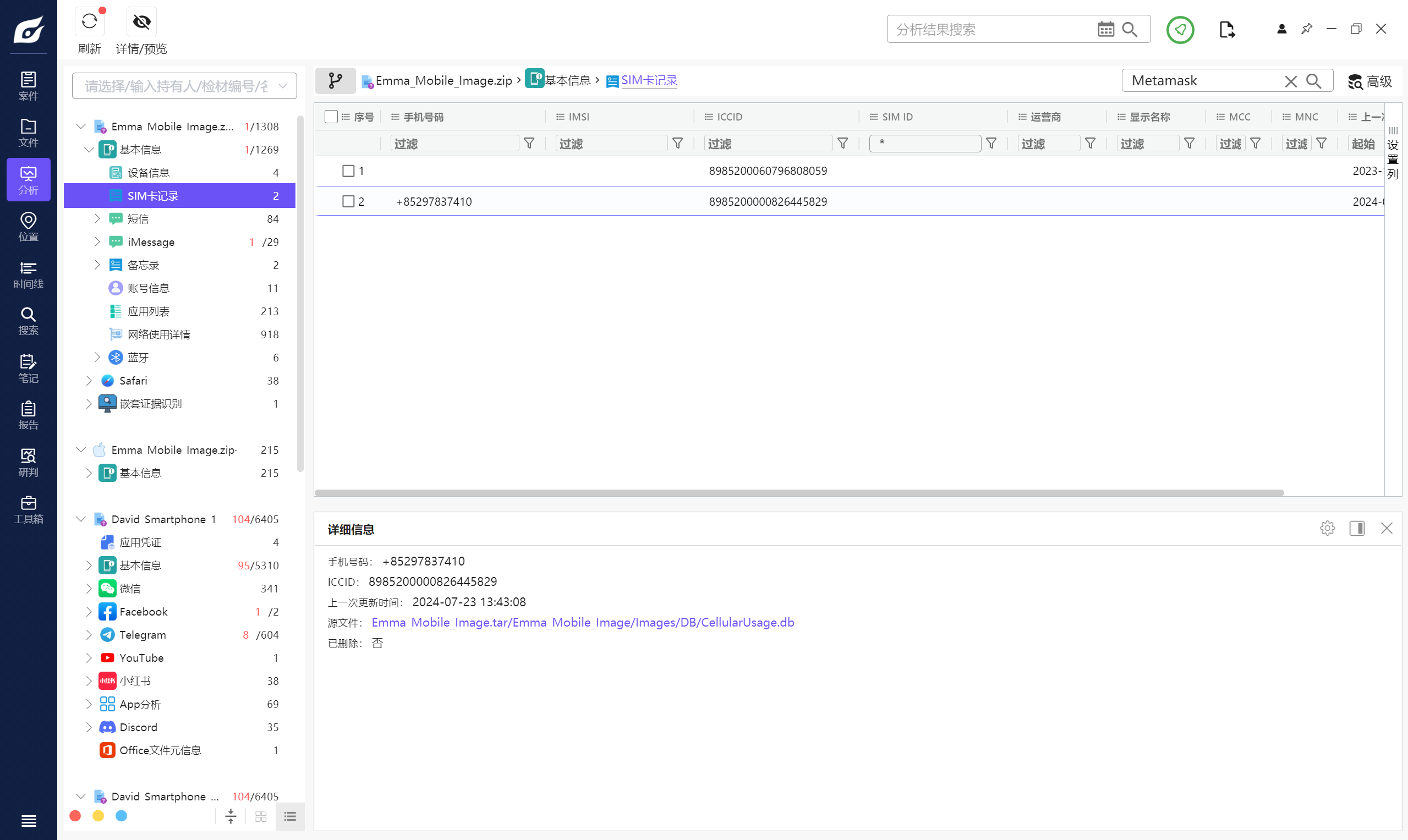Image resolution: width=1408 pixels, height=840 pixels.
Task: Toggle the Details/Preview (详情/预览) eye icon
Action: (141, 22)
